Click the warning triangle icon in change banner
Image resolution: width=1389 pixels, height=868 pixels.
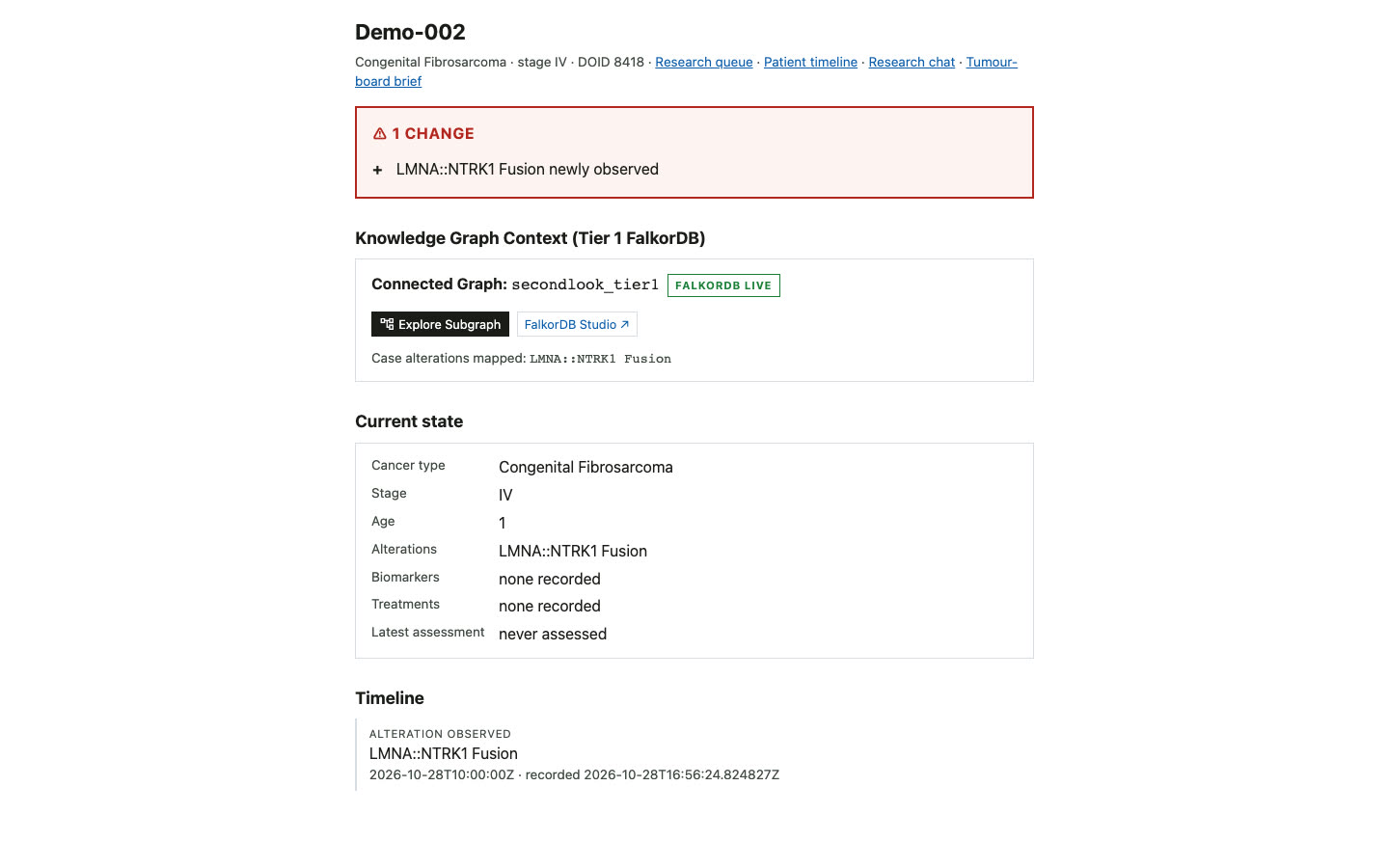click(380, 134)
